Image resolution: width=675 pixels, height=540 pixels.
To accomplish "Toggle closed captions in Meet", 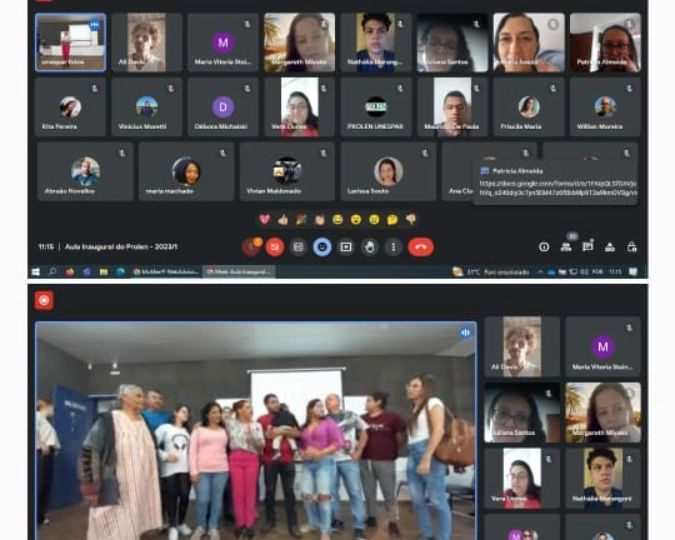I will [x=298, y=247].
